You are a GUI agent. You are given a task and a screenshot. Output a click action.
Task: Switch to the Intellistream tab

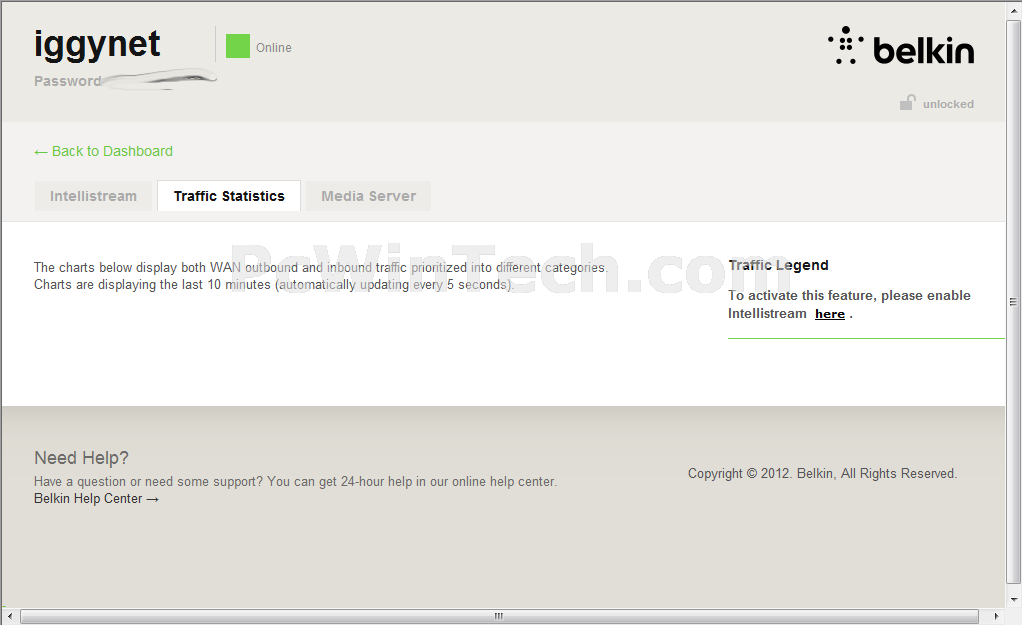click(x=93, y=196)
